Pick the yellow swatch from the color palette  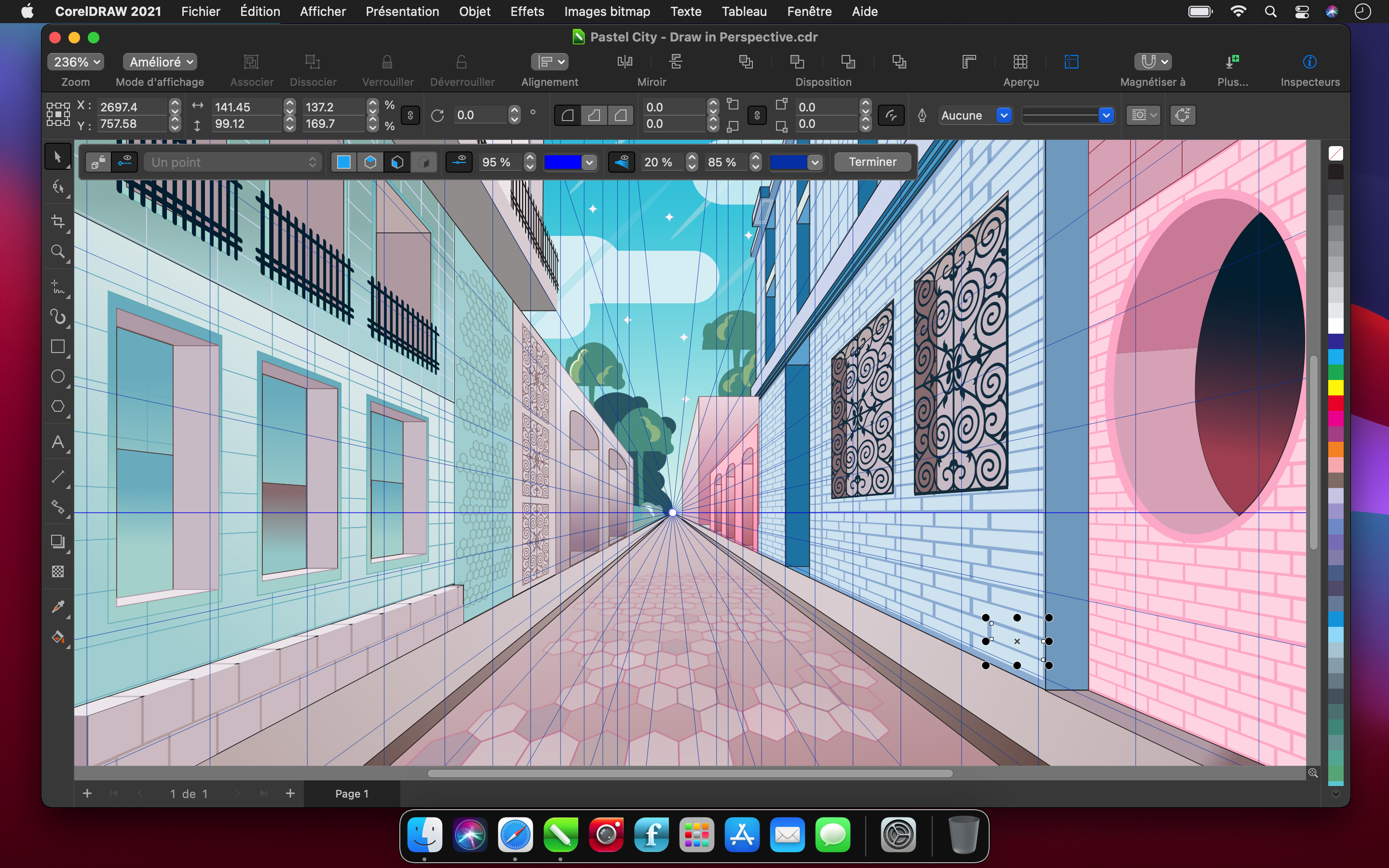pyautogui.click(x=1337, y=388)
